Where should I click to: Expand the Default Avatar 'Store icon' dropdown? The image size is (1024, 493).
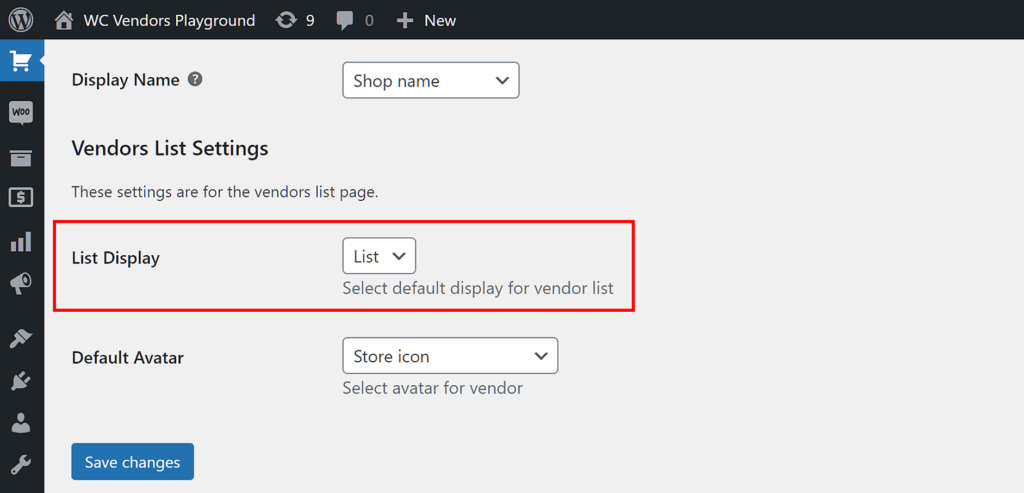(449, 356)
